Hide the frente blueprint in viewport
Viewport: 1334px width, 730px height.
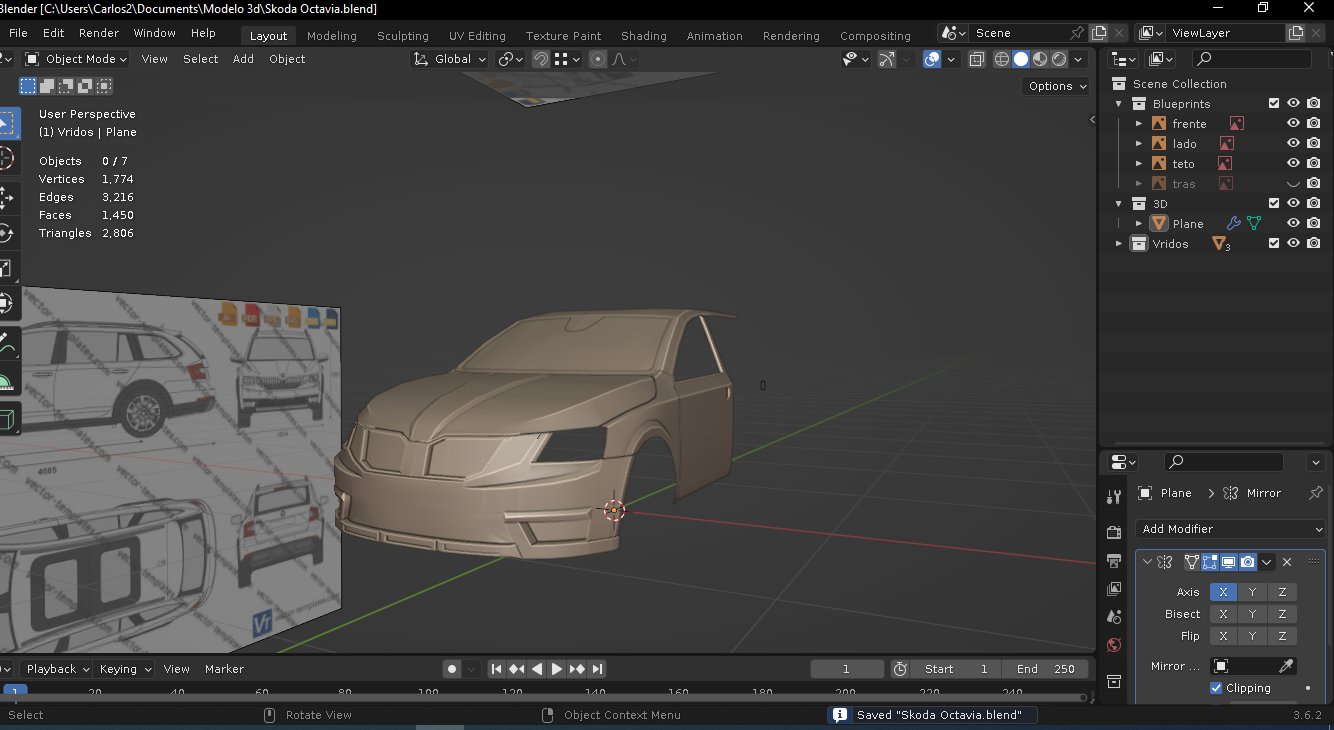coord(1293,124)
